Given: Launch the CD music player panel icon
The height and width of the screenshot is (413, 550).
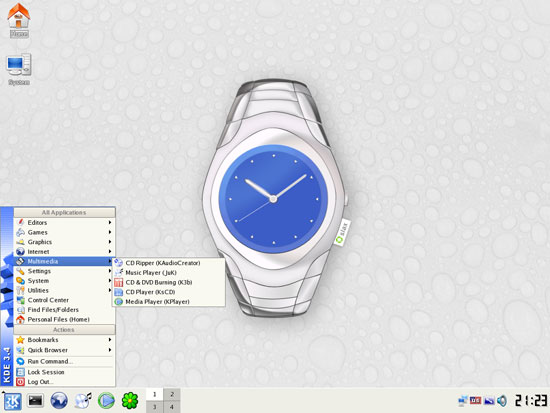Looking at the screenshot, I should click(83, 401).
